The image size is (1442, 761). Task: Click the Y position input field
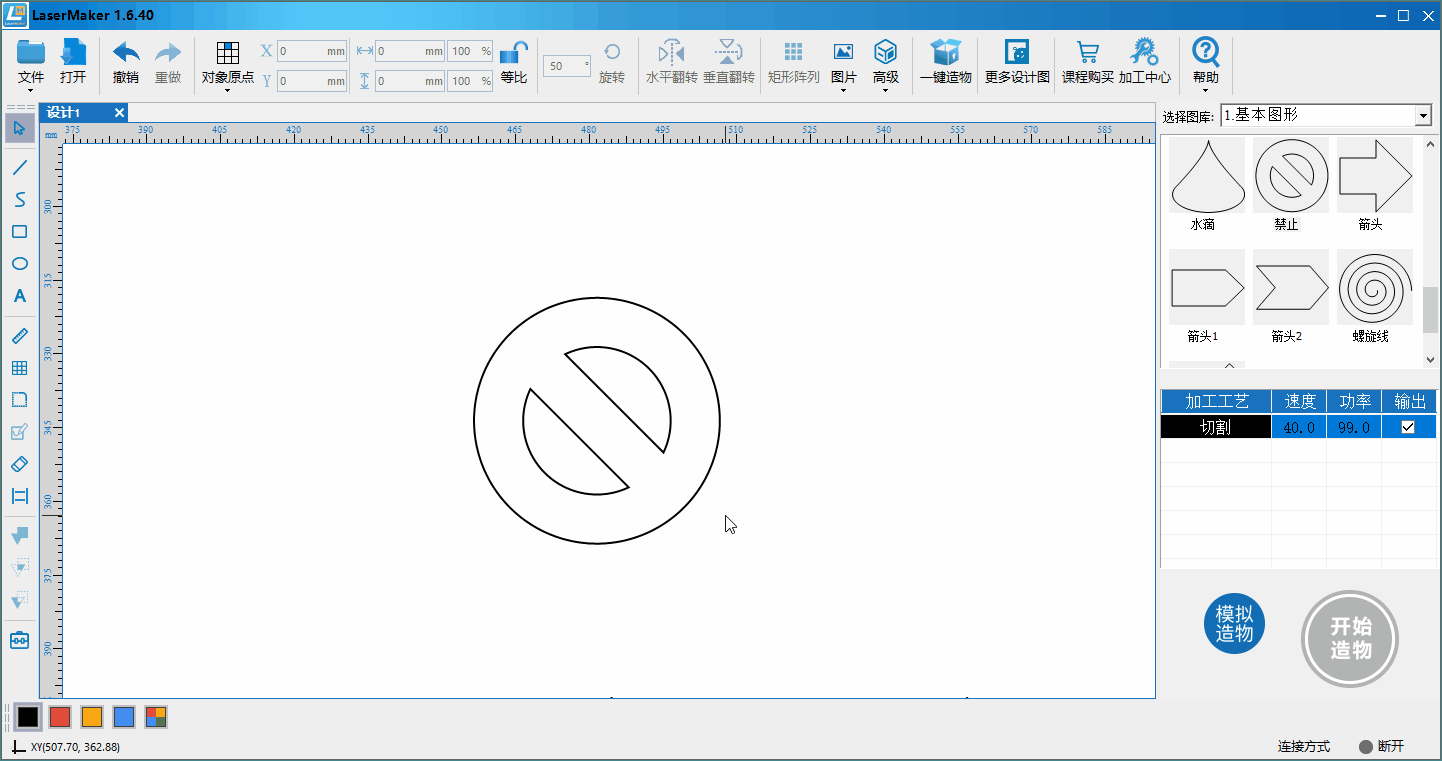tap(312, 81)
